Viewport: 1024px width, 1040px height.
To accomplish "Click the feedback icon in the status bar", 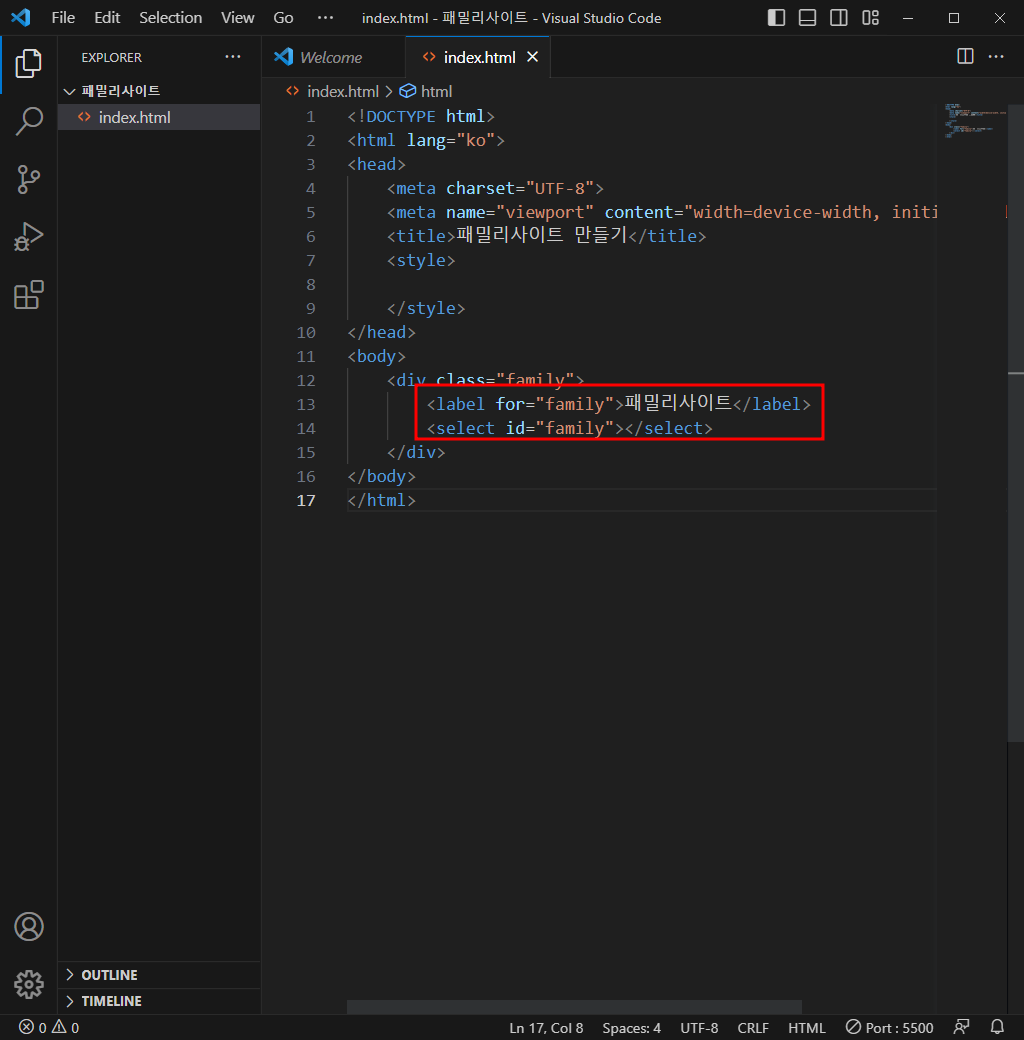I will click(x=961, y=1027).
